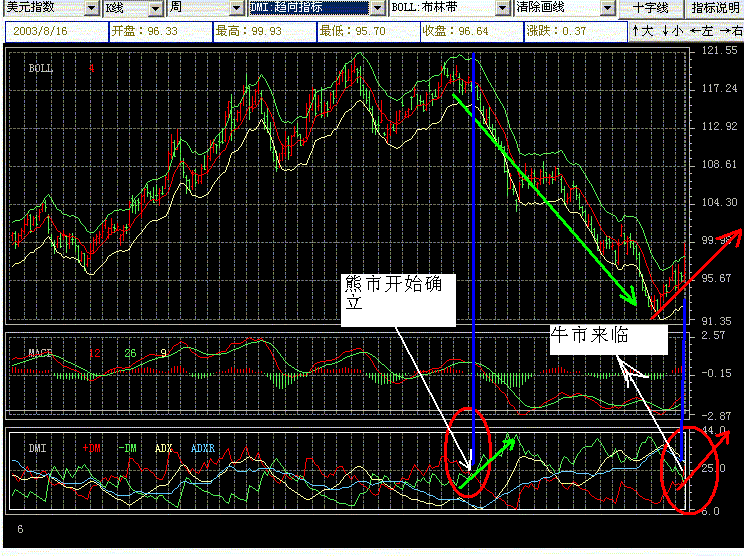This screenshot has width=744, height=556.
Task: Open the K线 chart type dropdown arrow
Action: click(x=155, y=8)
